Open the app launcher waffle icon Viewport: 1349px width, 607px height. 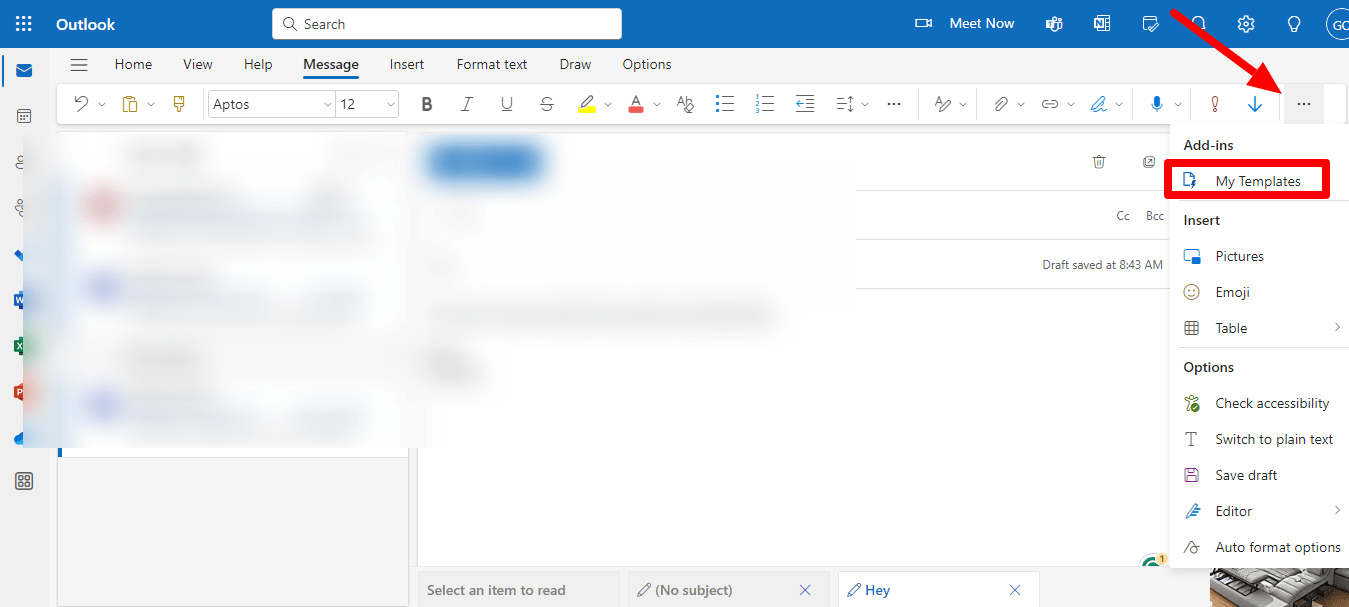coord(24,24)
